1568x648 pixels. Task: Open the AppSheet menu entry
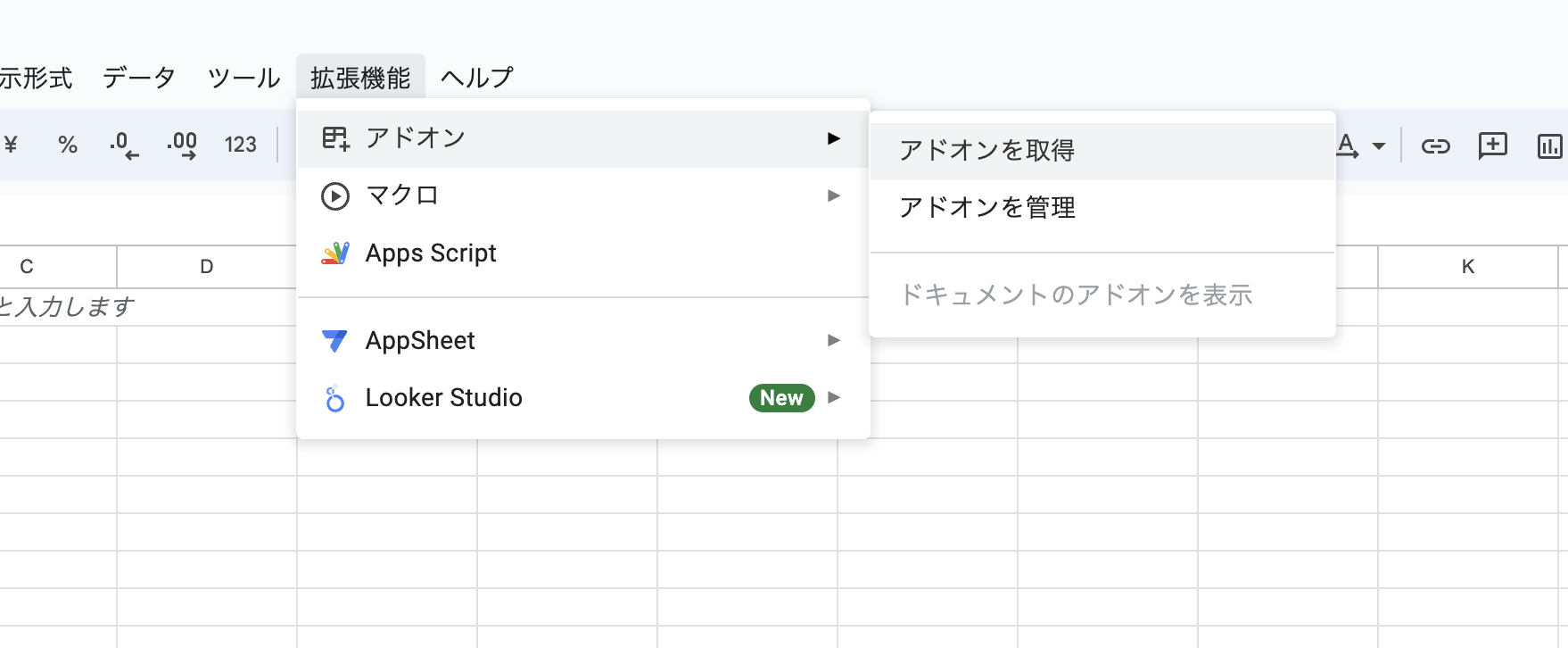click(583, 340)
